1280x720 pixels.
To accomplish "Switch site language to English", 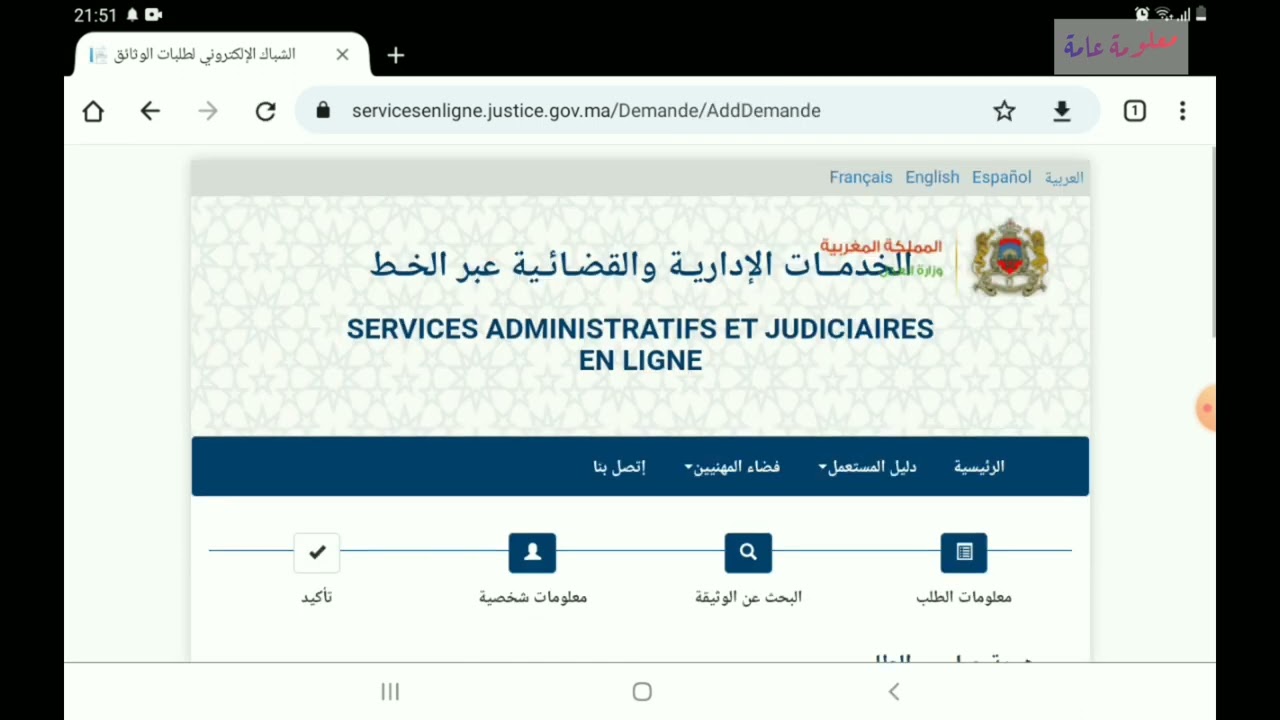I will click(932, 177).
